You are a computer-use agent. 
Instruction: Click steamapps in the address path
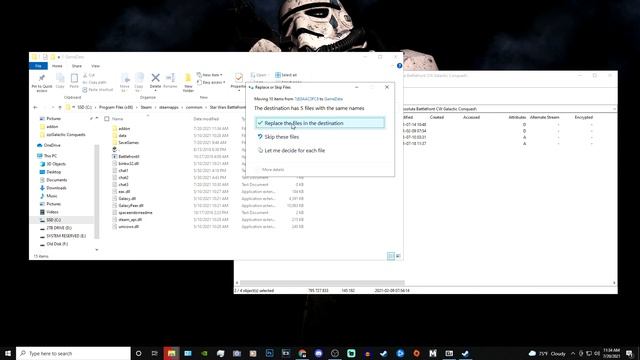[169, 107]
